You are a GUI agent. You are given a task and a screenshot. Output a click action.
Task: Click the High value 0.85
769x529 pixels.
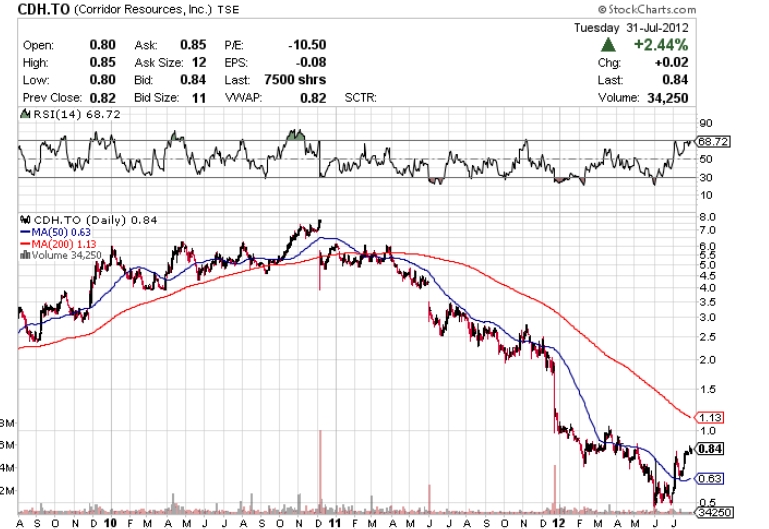click(103, 63)
